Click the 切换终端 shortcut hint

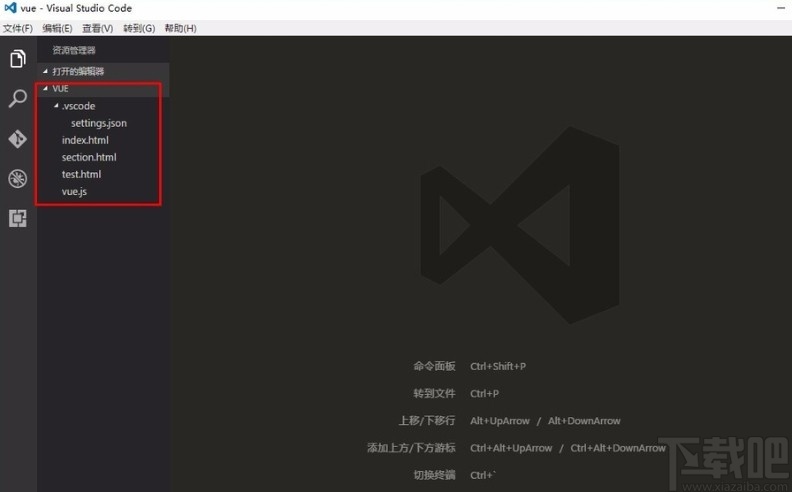coord(434,475)
